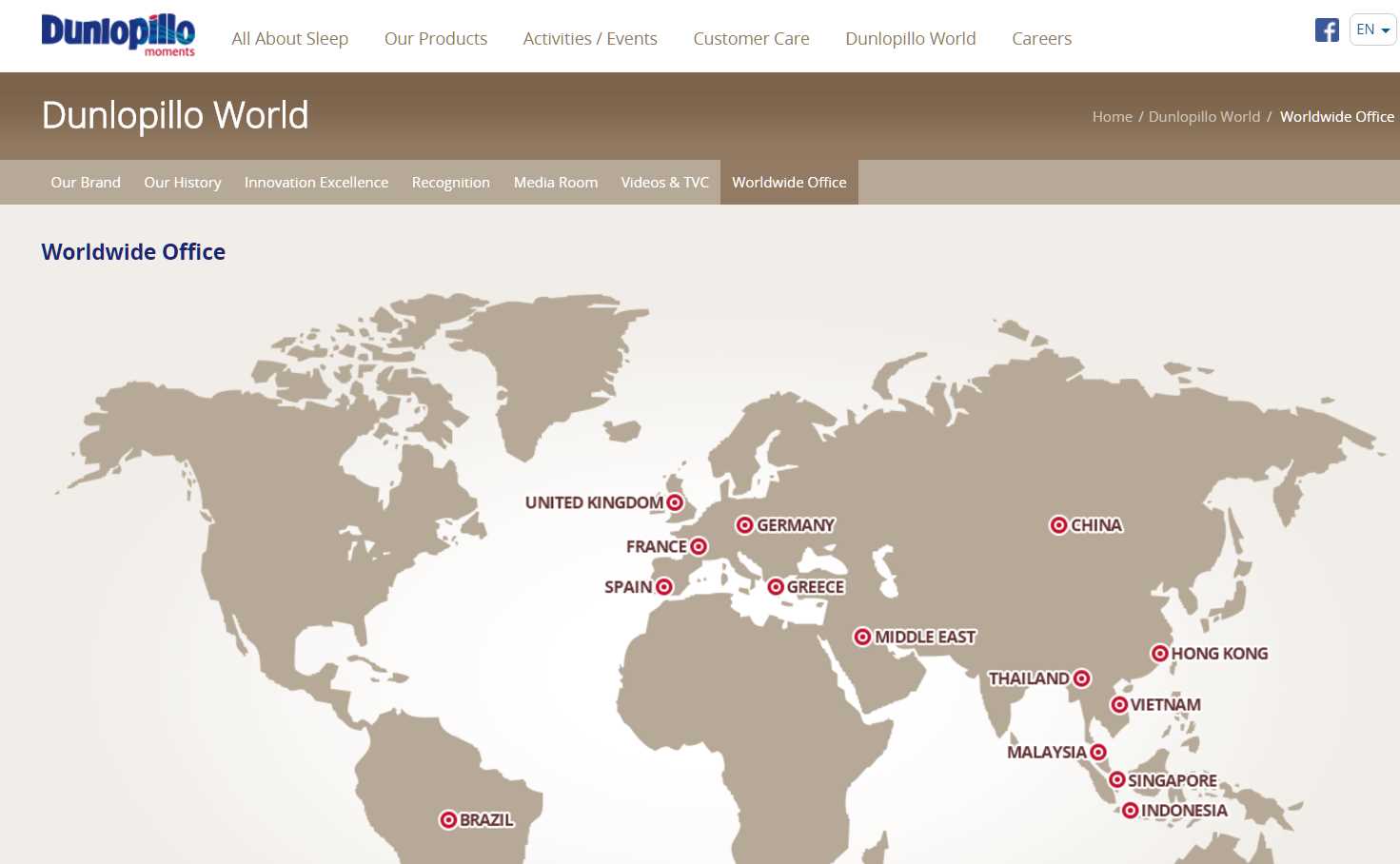Click the SPAIN country label
The image size is (1400, 864).
[628, 587]
